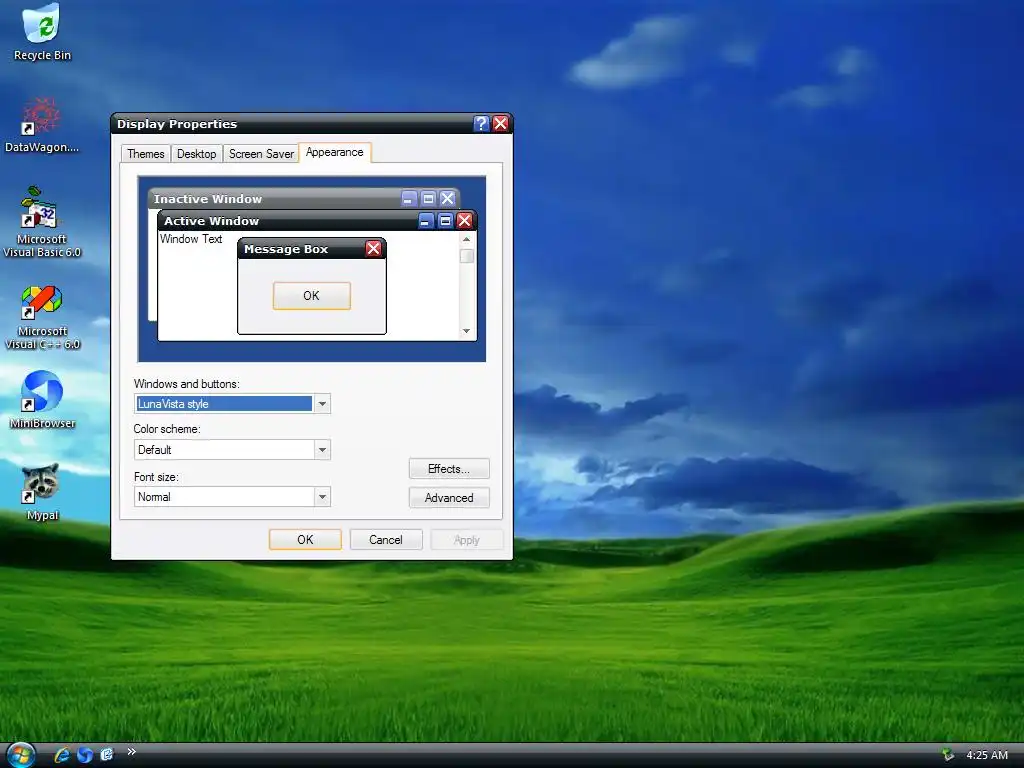Image resolution: width=1024 pixels, height=768 pixels.
Task: Click the Inactive Window preview close icon
Action: click(447, 199)
